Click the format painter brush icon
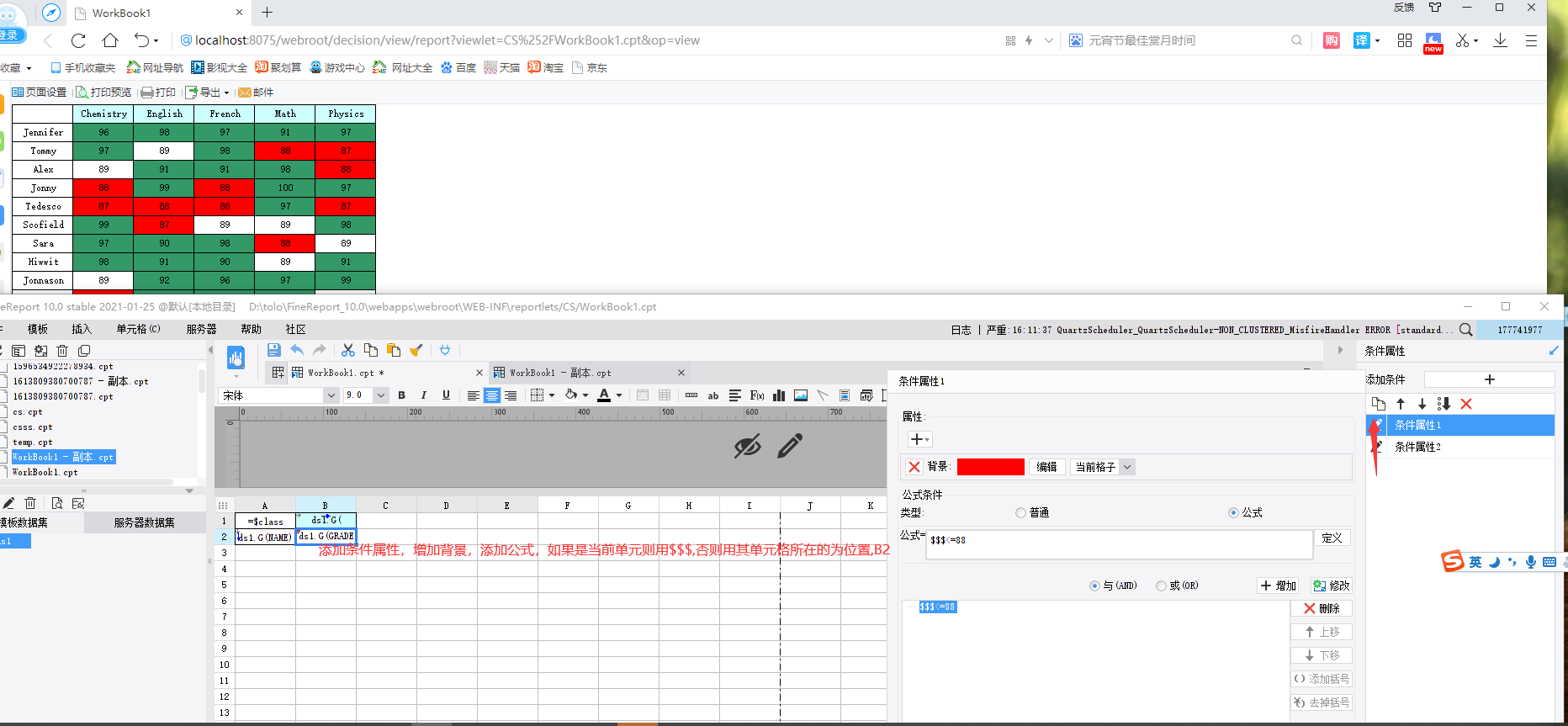 point(416,350)
